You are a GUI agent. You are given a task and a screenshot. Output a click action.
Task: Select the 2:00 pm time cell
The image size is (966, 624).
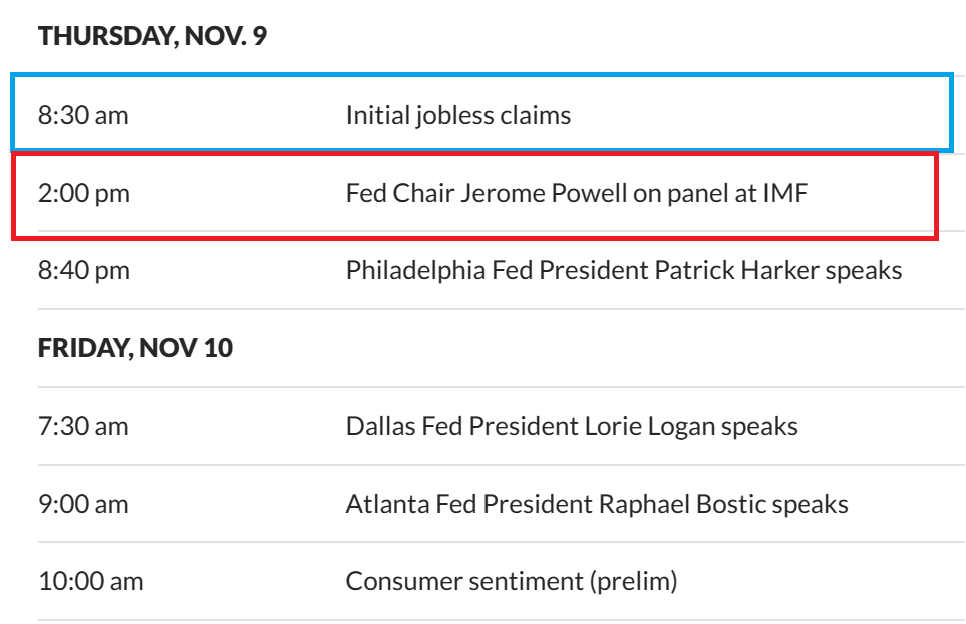click(84, 193)
